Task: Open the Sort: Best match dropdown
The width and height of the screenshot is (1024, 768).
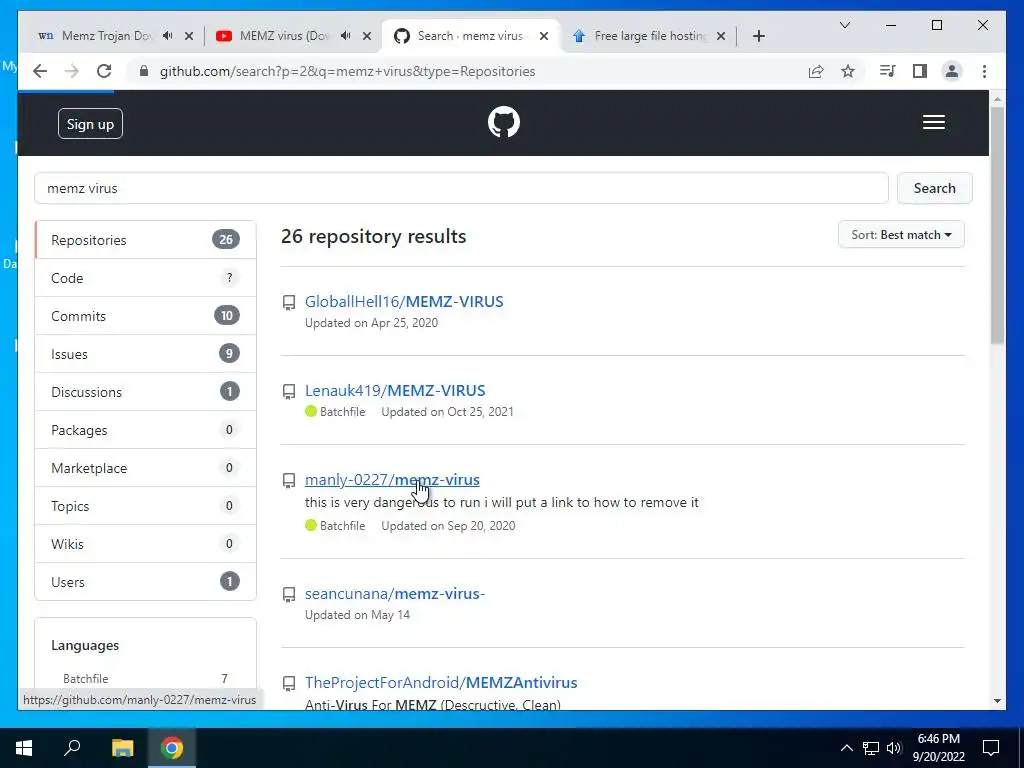Action: pos(901,234)
